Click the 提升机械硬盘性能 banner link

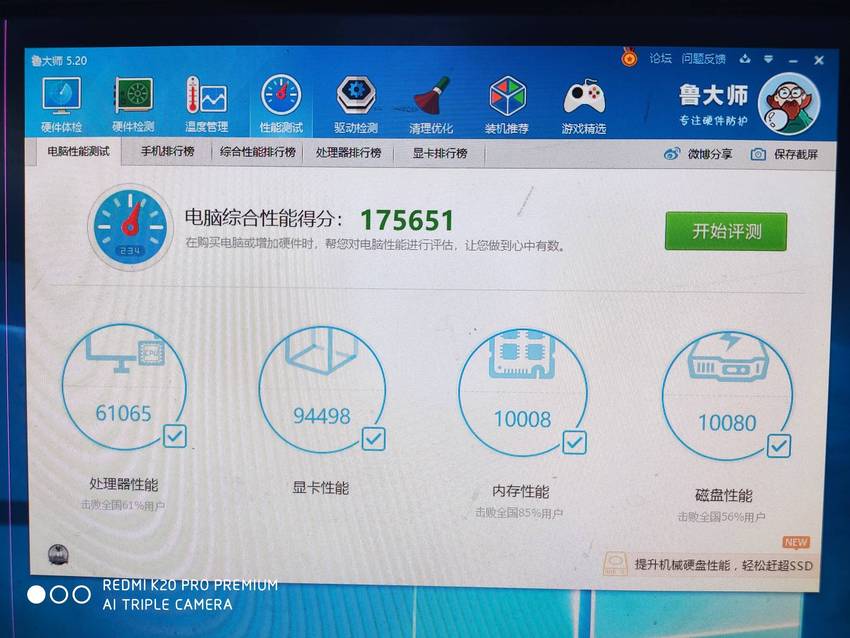coord(724,565)
